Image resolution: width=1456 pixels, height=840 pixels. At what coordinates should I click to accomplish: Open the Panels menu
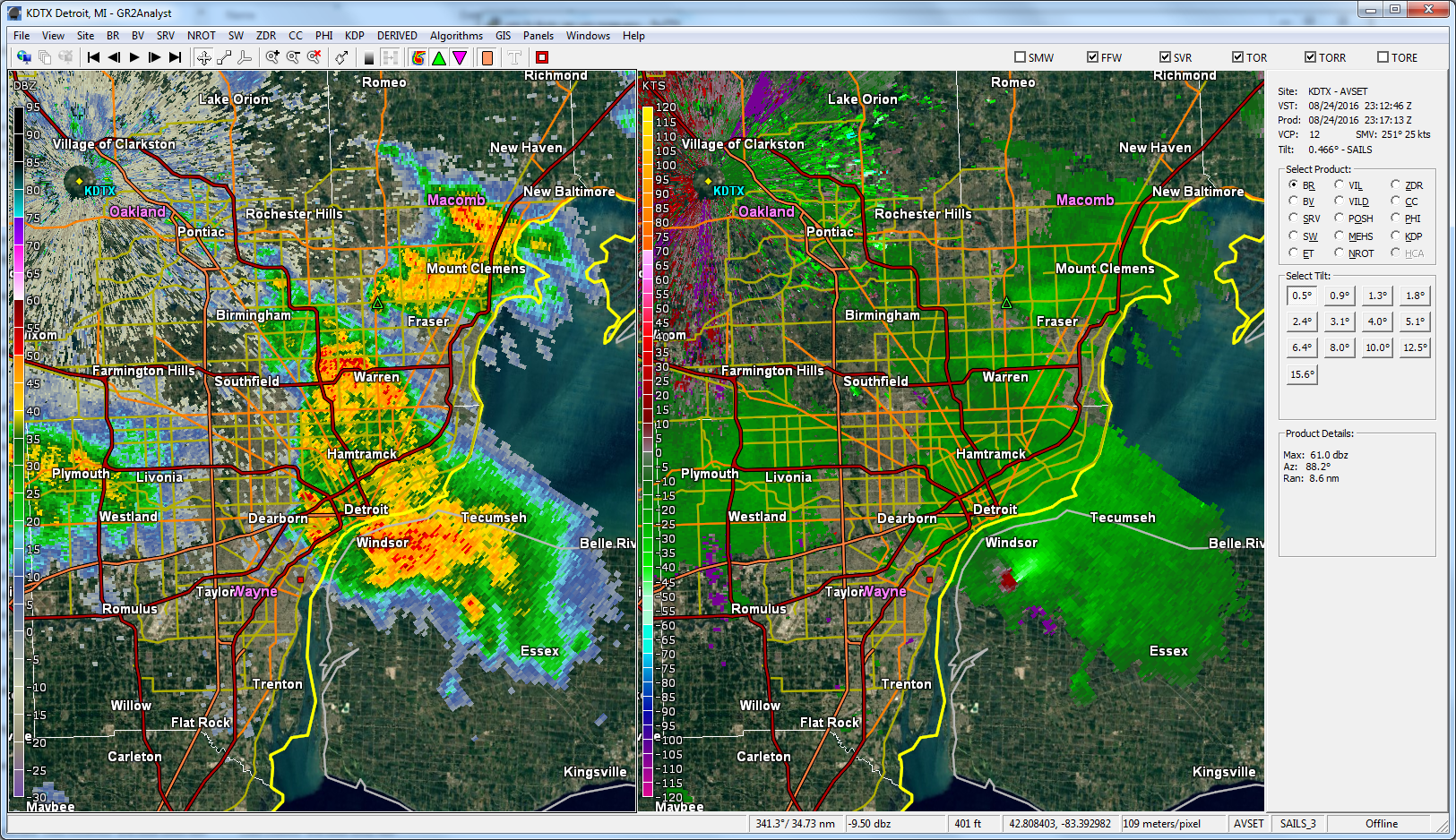(x=538, y=36)
